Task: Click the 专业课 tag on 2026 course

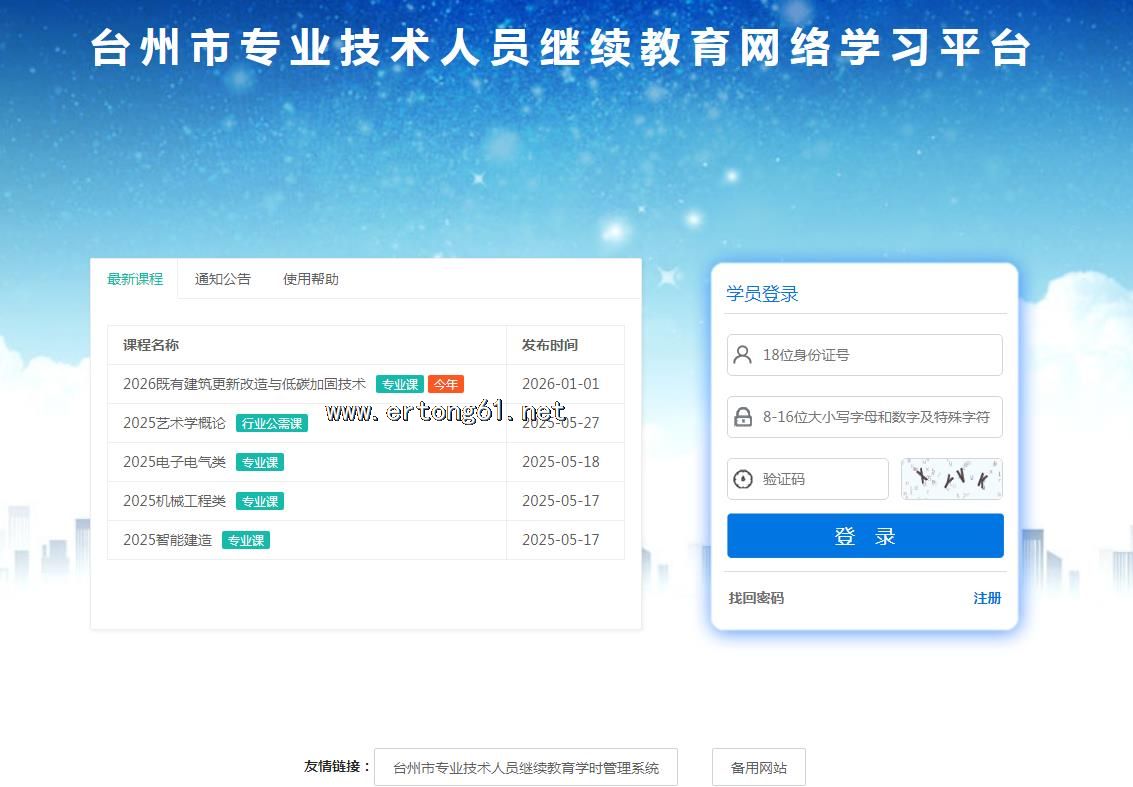Action: pyautogui.click(x=399, y=384)
